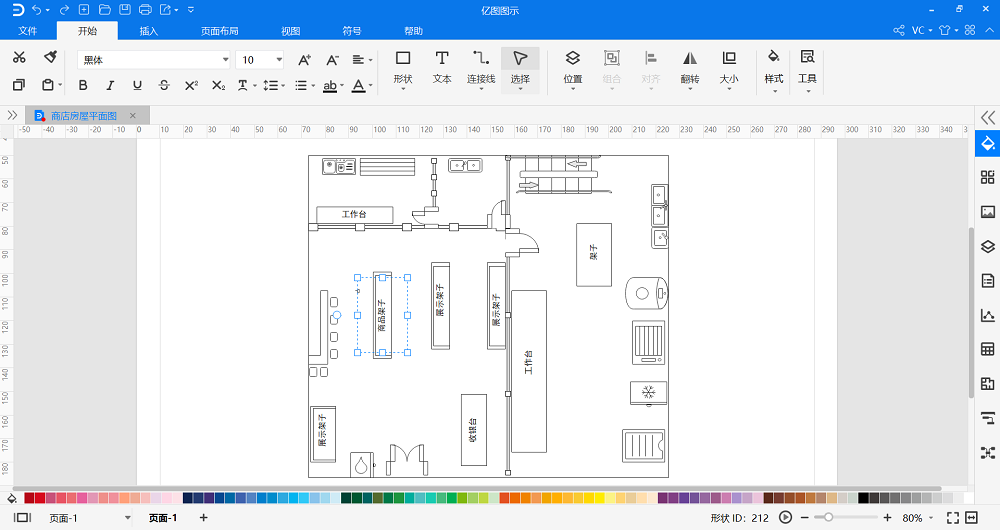Toggle strikethrough formatting
1000x530 pixels.
point(164,86)
